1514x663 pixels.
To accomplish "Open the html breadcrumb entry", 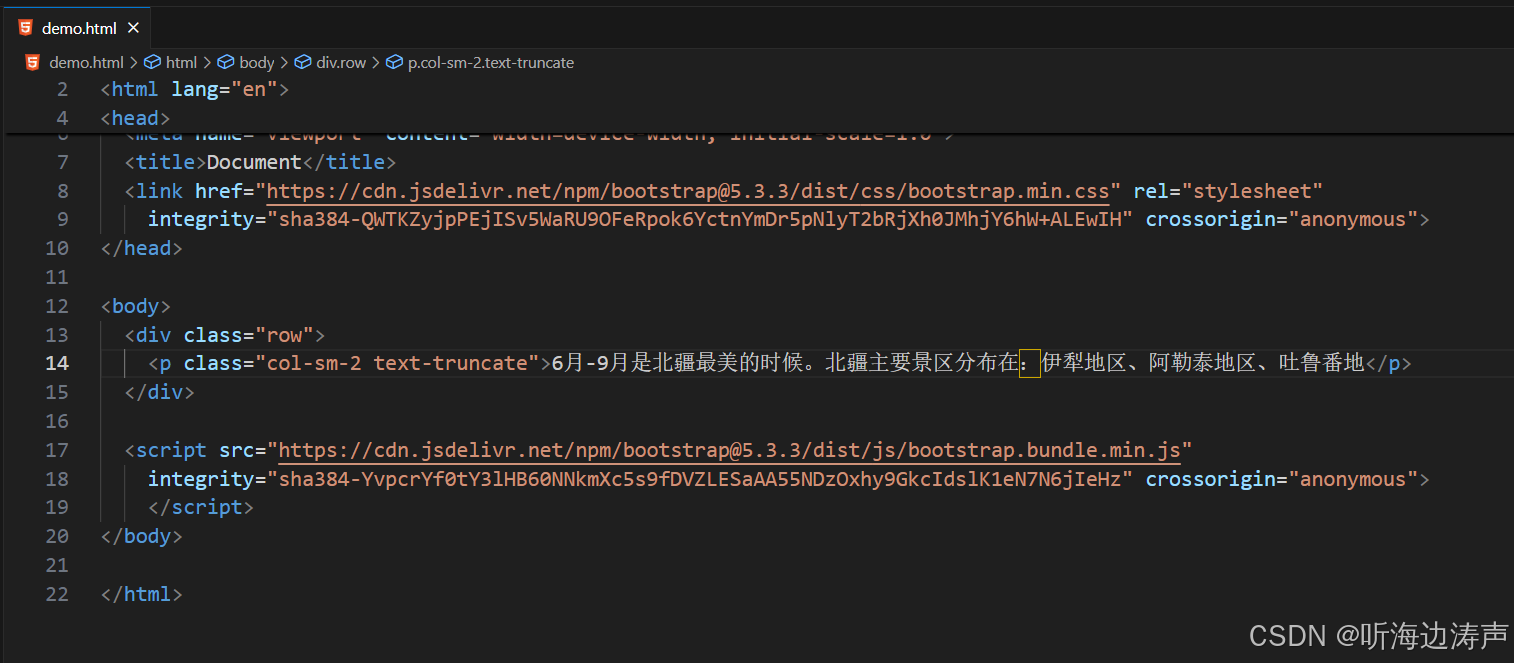I will [182, 62].
